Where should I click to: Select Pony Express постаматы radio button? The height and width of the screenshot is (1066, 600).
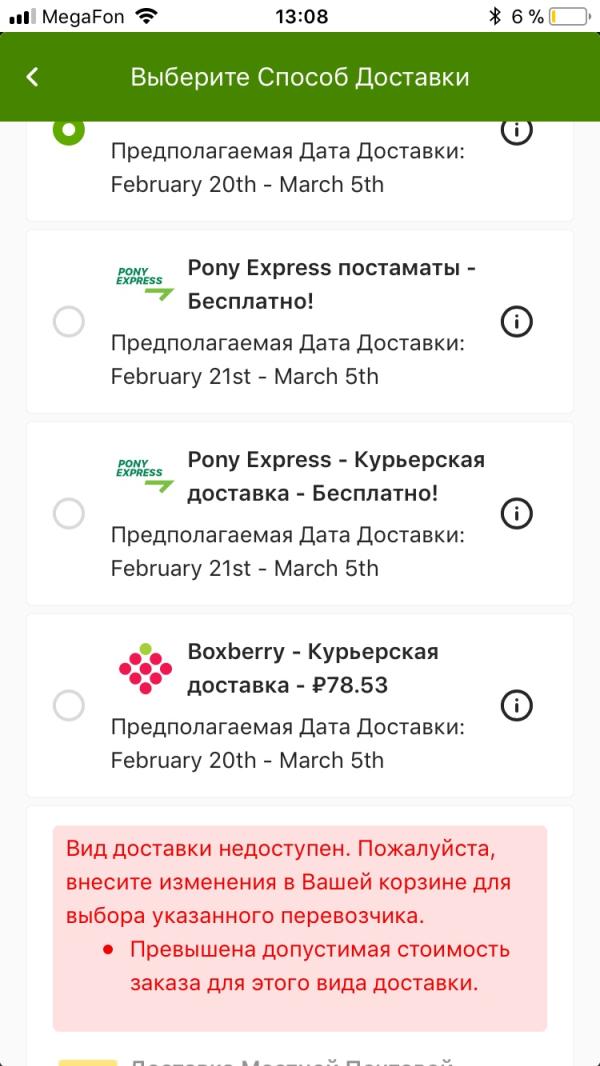[68, 322]
